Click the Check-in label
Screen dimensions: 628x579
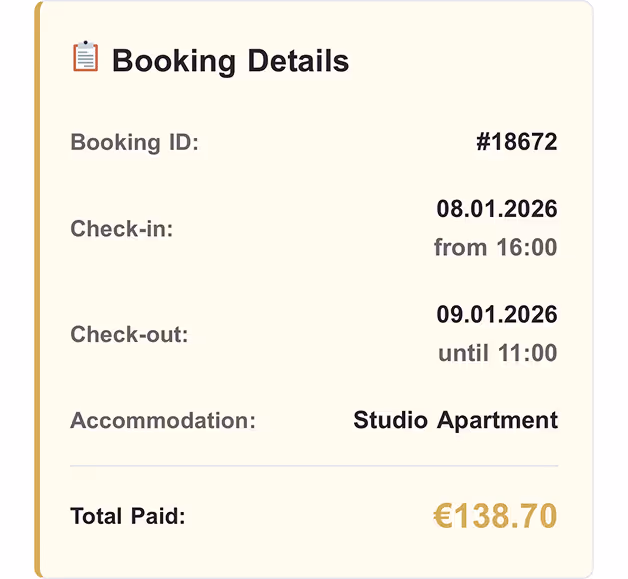122,229
